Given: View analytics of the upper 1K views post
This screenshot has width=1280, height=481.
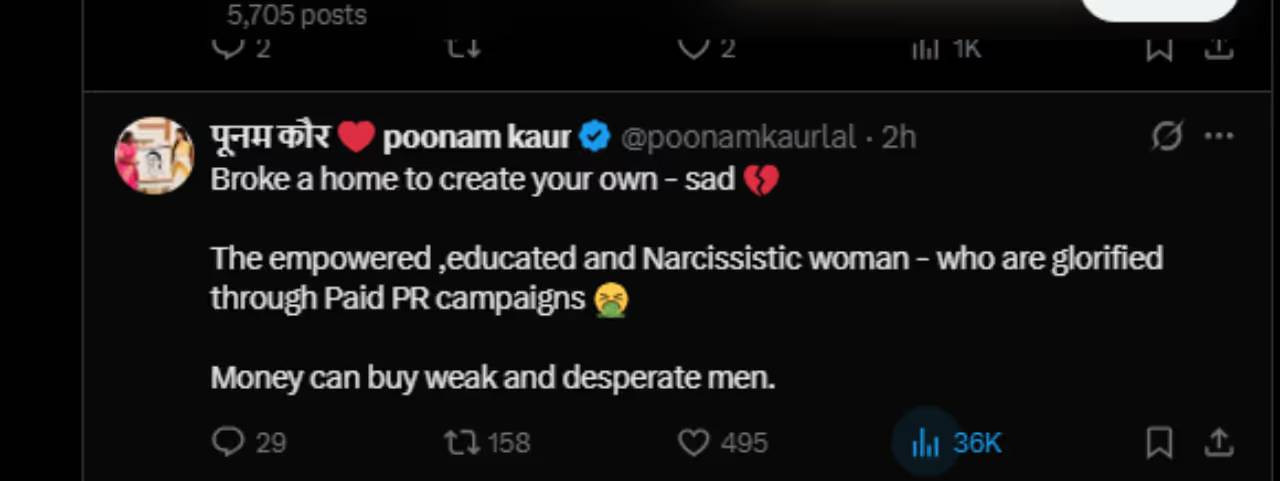Looking at the screenshot, I should pyautogui.click(x=926, y=48).
